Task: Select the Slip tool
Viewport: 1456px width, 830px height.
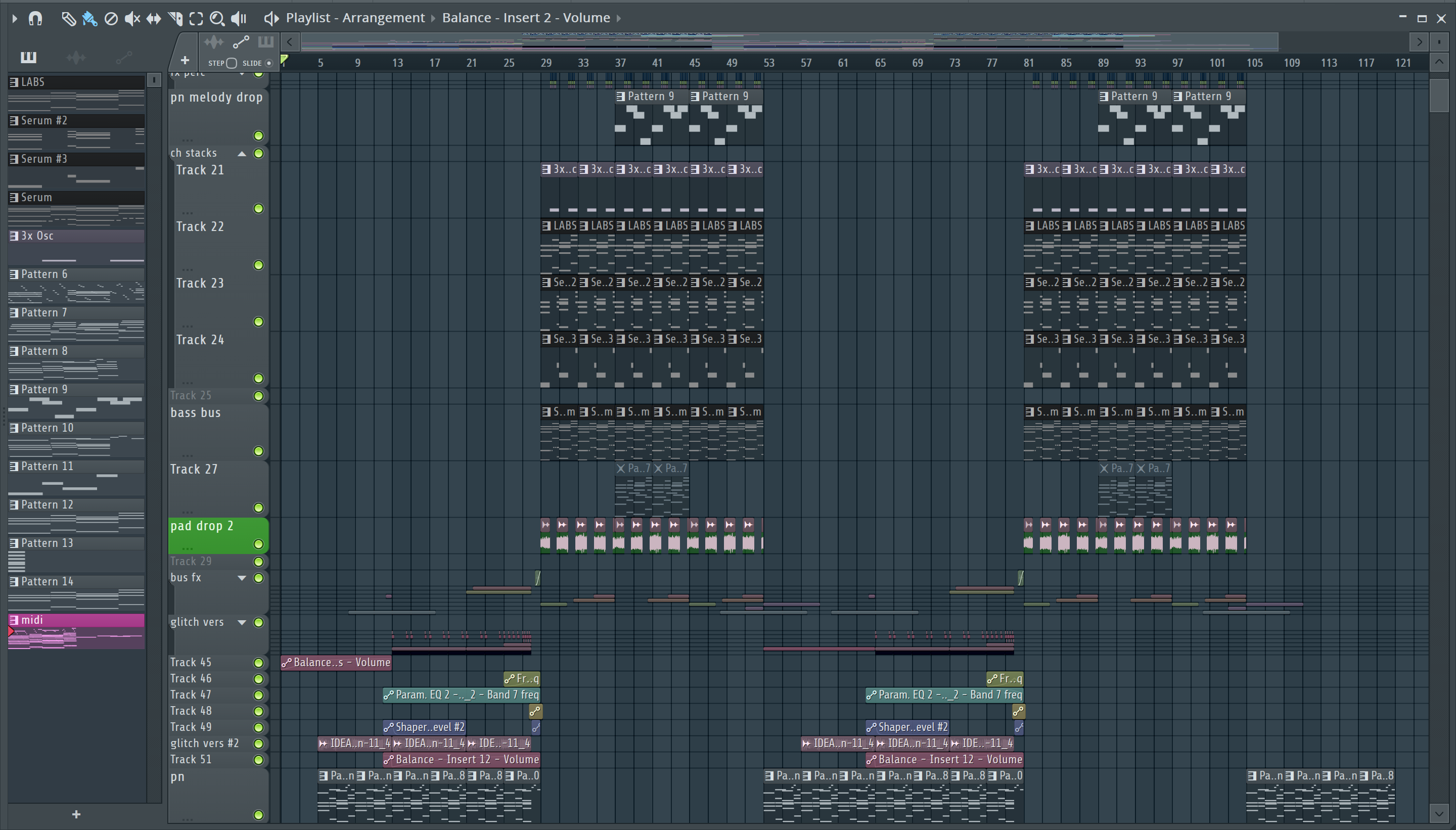Action: [x=153, y=19]
